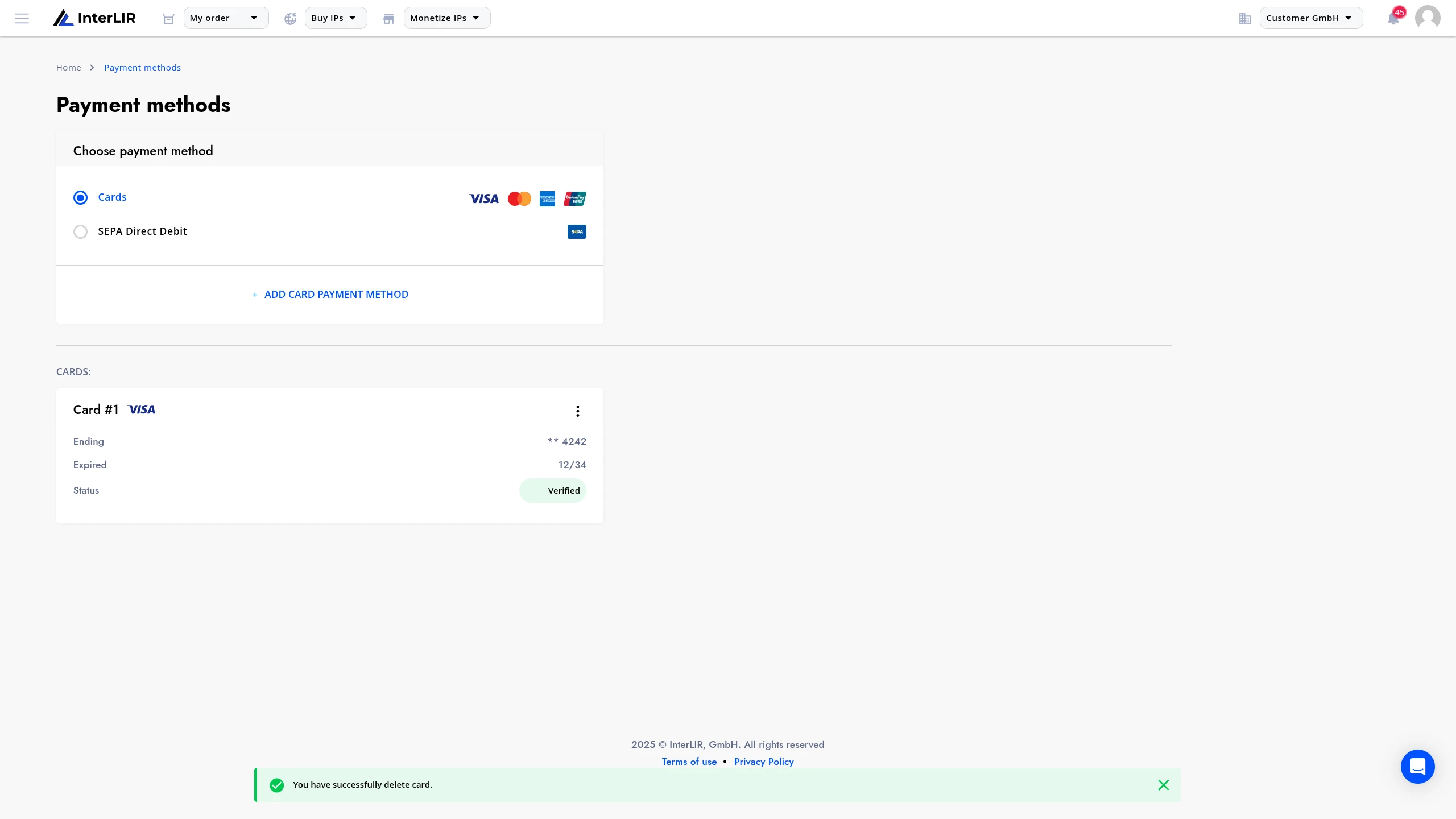Click Payment methods breadcrumb link
1456x819 pixels.
pyautogui.click(x=142, y=68)
